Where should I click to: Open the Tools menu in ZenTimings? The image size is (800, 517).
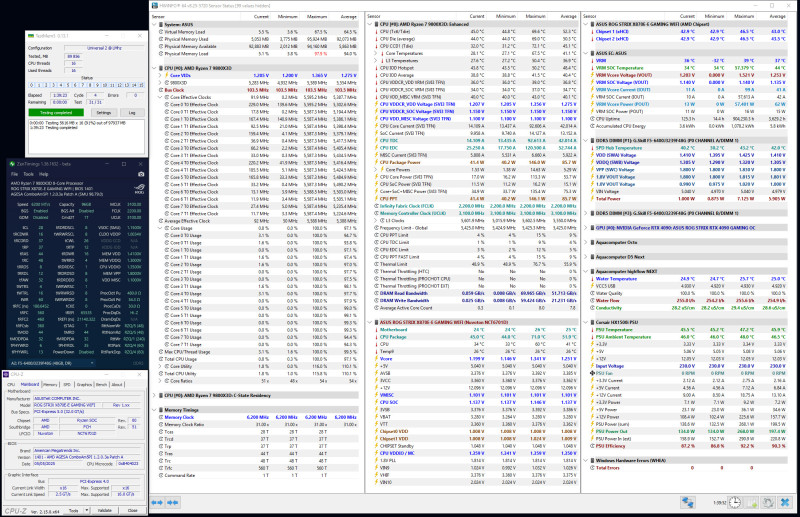(x=29, y=174)
